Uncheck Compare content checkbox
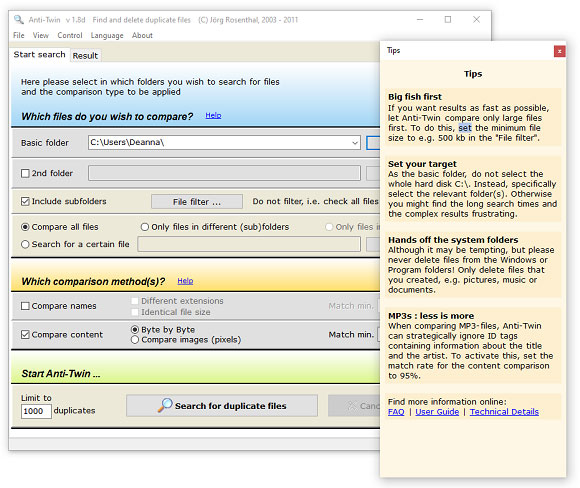 tap(25, 334)
